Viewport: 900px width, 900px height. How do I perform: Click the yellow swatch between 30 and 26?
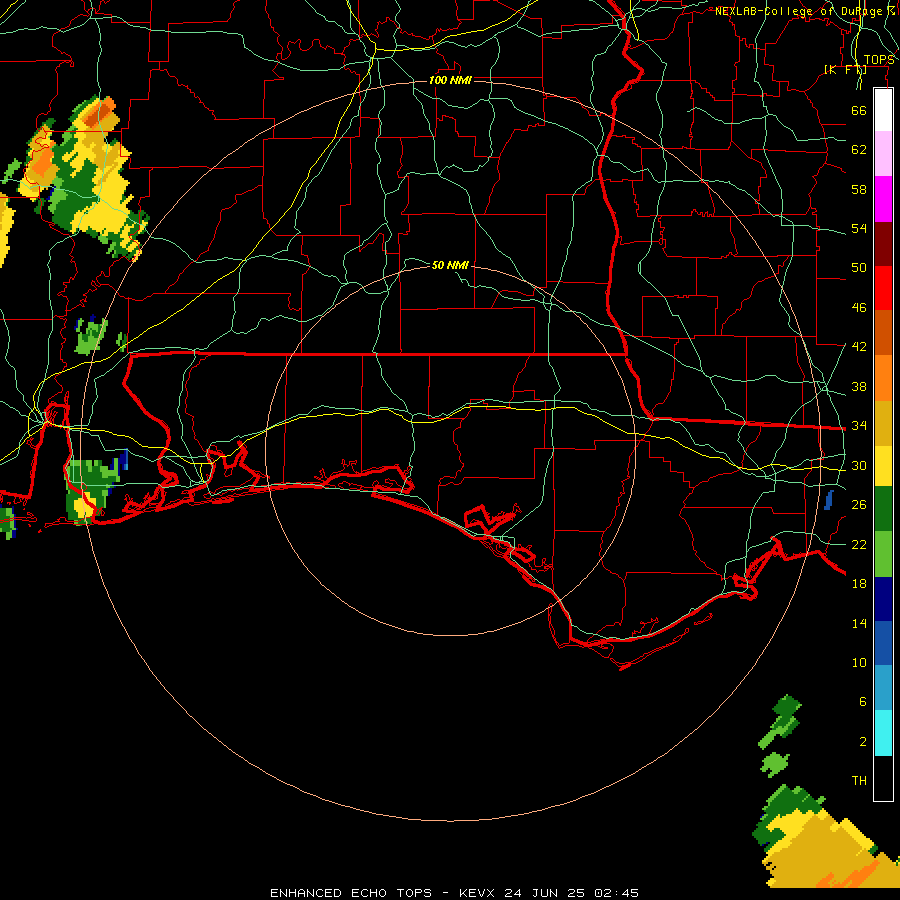pyautogui.click(x=883, y=466)
